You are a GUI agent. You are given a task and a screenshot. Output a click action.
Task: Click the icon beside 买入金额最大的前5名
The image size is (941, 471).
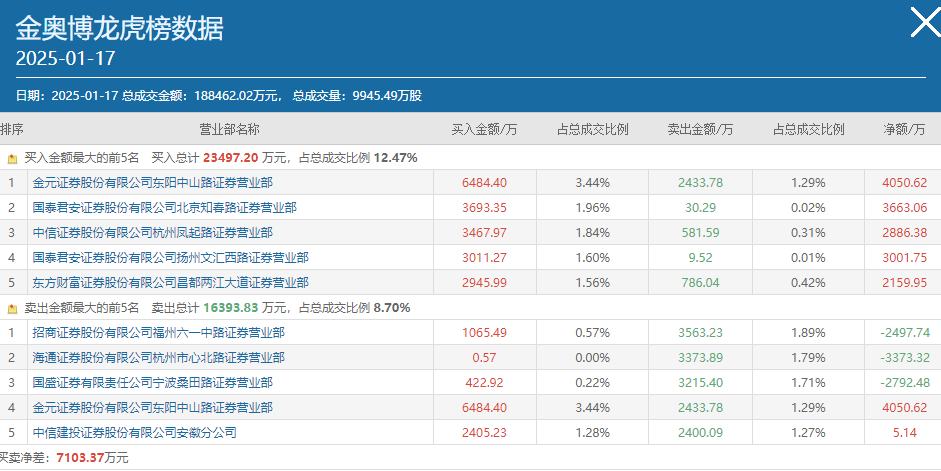tap(13, 159)
